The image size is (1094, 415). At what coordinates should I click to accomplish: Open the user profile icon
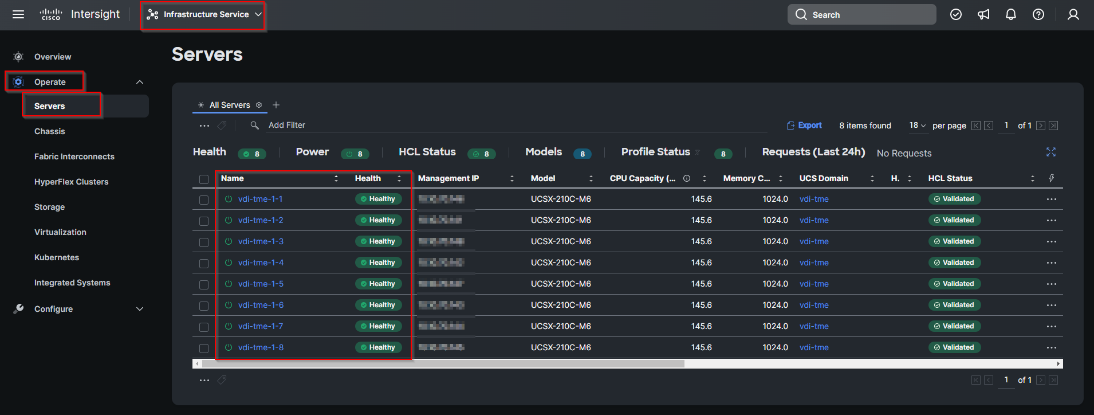pos(1073,15)
